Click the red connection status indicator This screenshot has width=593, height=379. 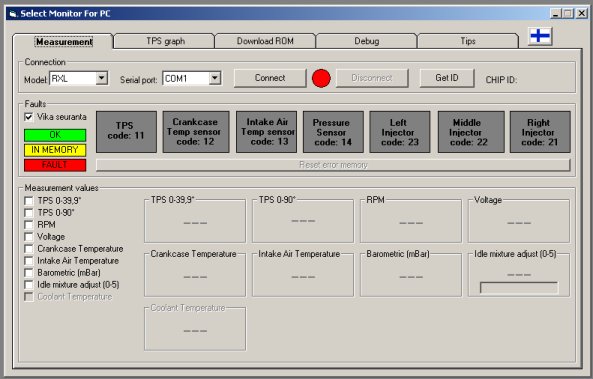tap(321, 79)
